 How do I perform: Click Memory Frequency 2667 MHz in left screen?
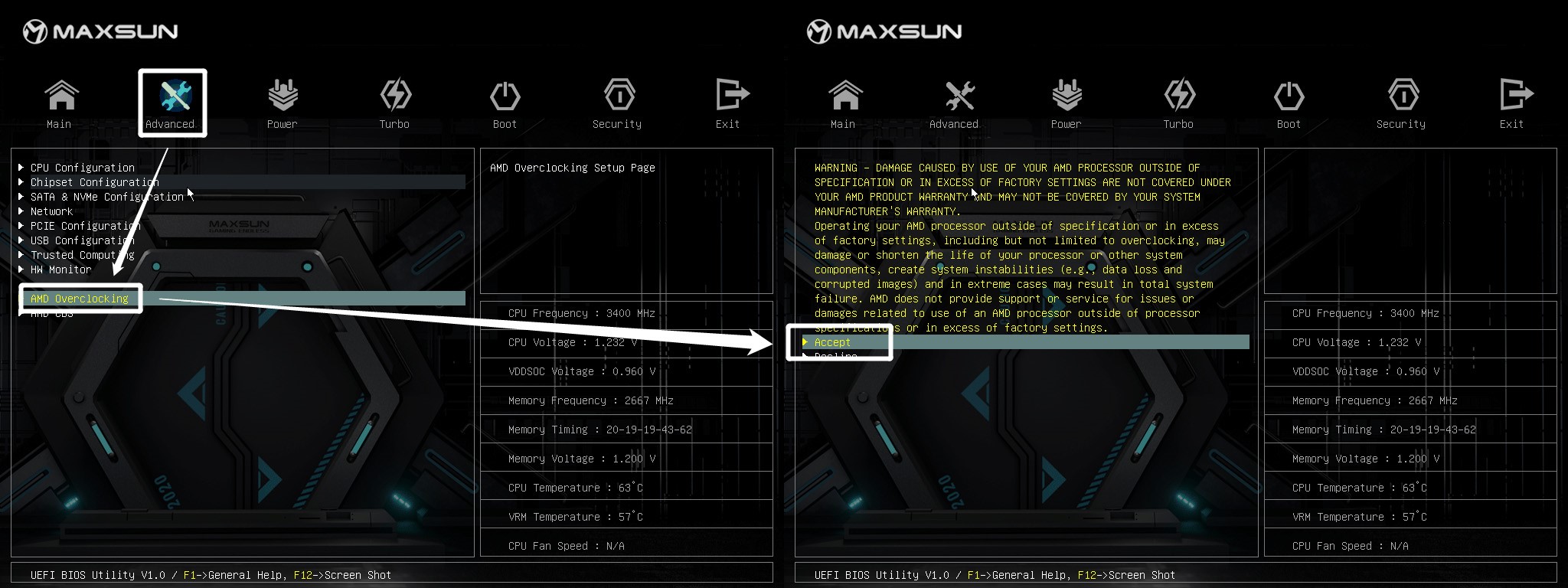(x=591, y=400)
